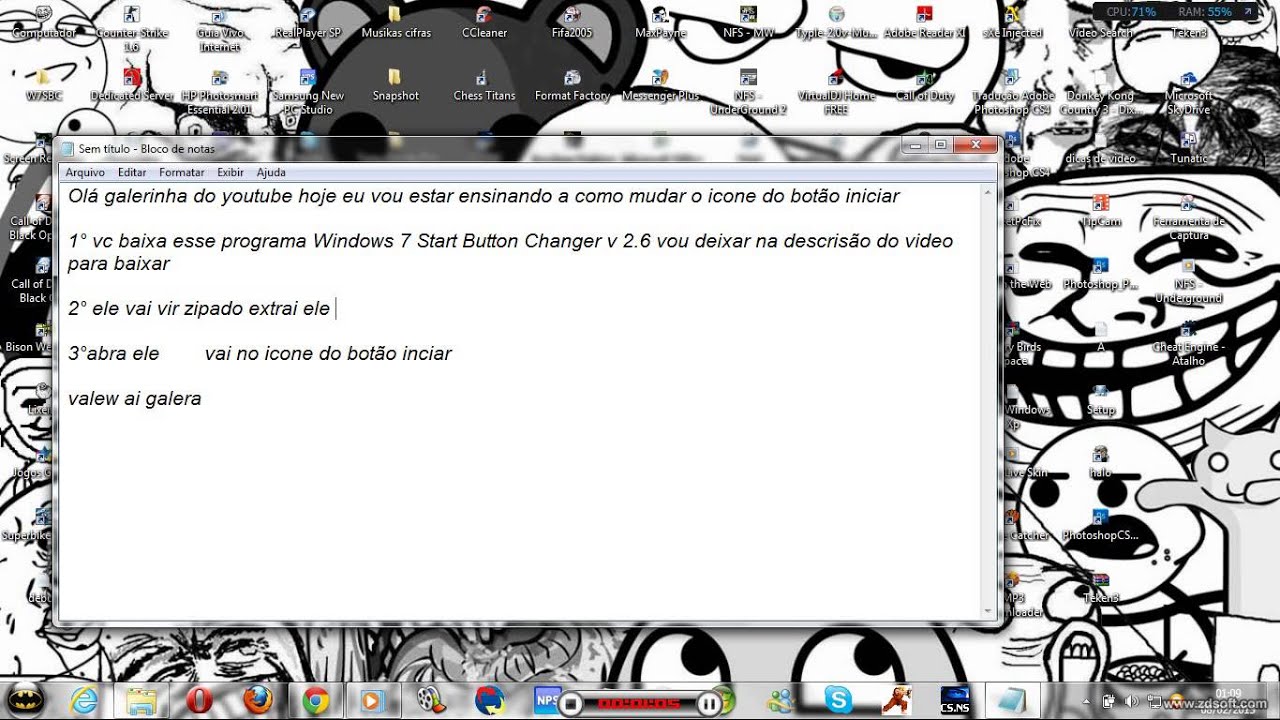Select the Donkey Kong Country 3 icon
Image resolution: width=1280 pixels, height=720 pixels.
tap(1100, 91)
